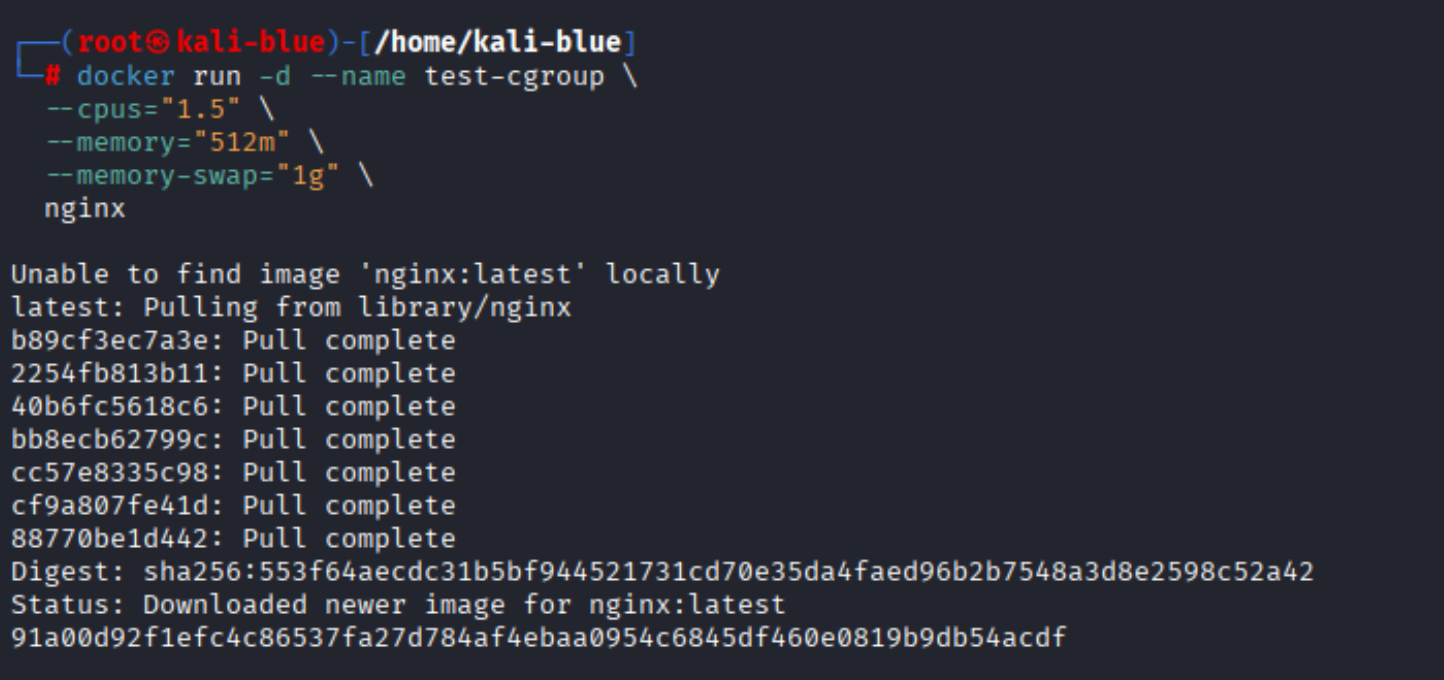The image size is (1444, 680).
Task: Click the root username in the prompt
Action: (111, 43)
